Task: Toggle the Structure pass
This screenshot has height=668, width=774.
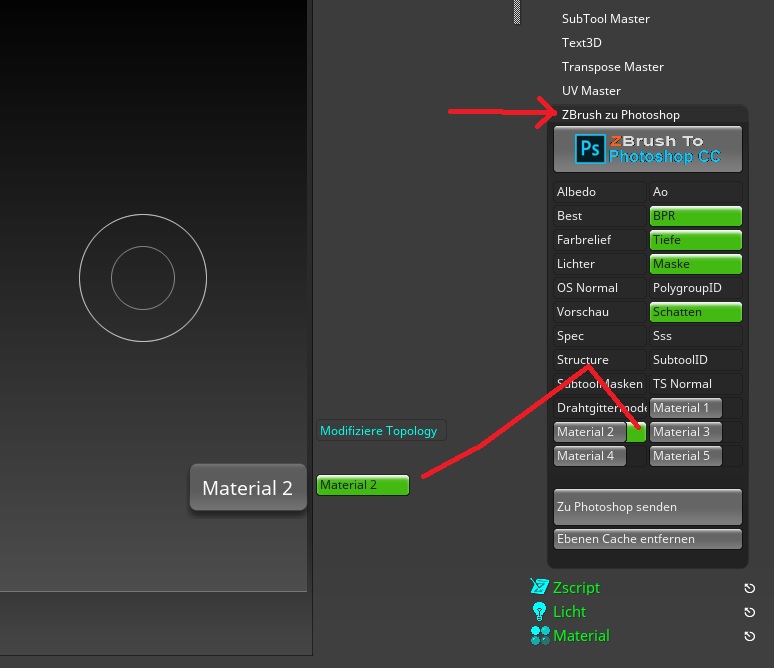Action: tap(599, 360)
